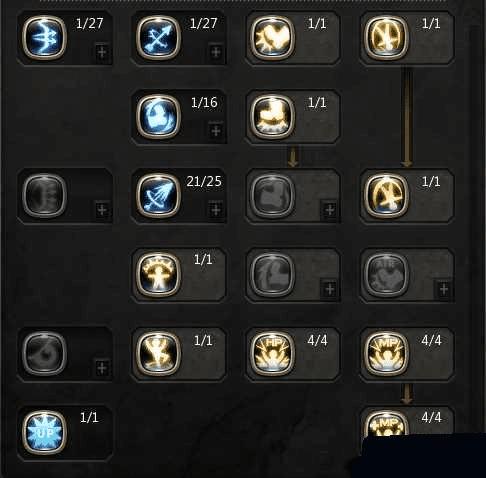Select the crossed-arrows skill at 1/27
The height and width of the screenshot is (478, 486).
158,38
